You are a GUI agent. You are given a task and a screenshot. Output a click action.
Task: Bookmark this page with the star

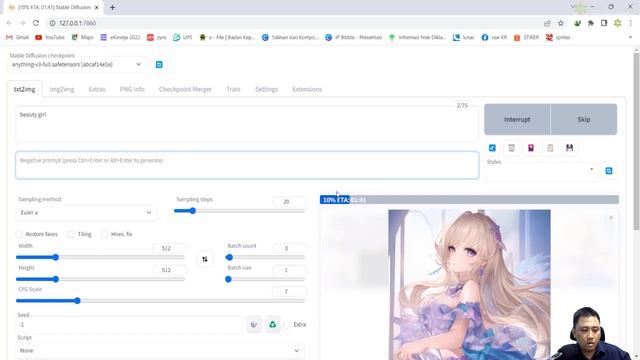pos(561,23)
